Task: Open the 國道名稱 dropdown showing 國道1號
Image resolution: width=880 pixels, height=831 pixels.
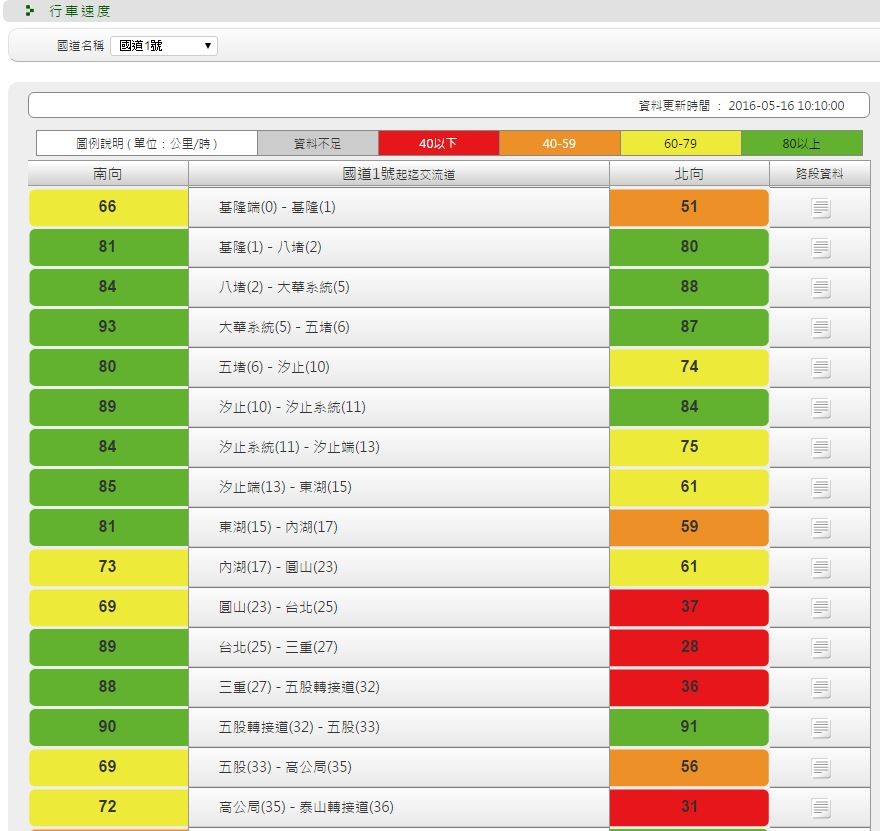Action: click(x=164, y=46)
